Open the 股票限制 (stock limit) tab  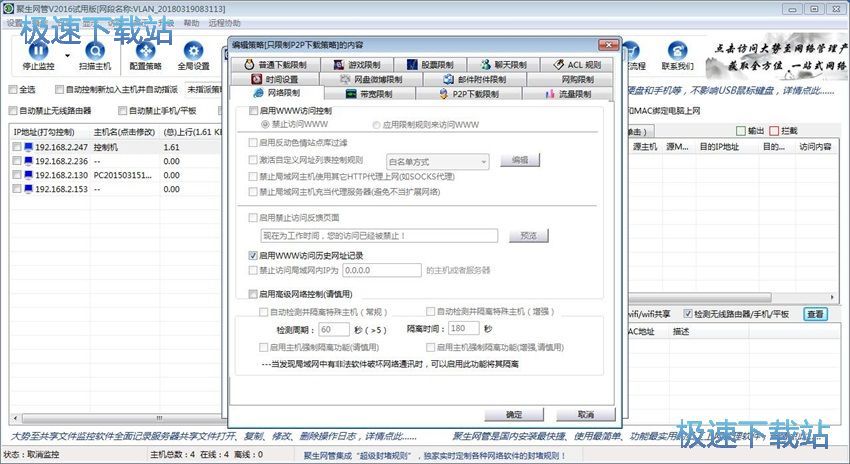click(430, 65)
